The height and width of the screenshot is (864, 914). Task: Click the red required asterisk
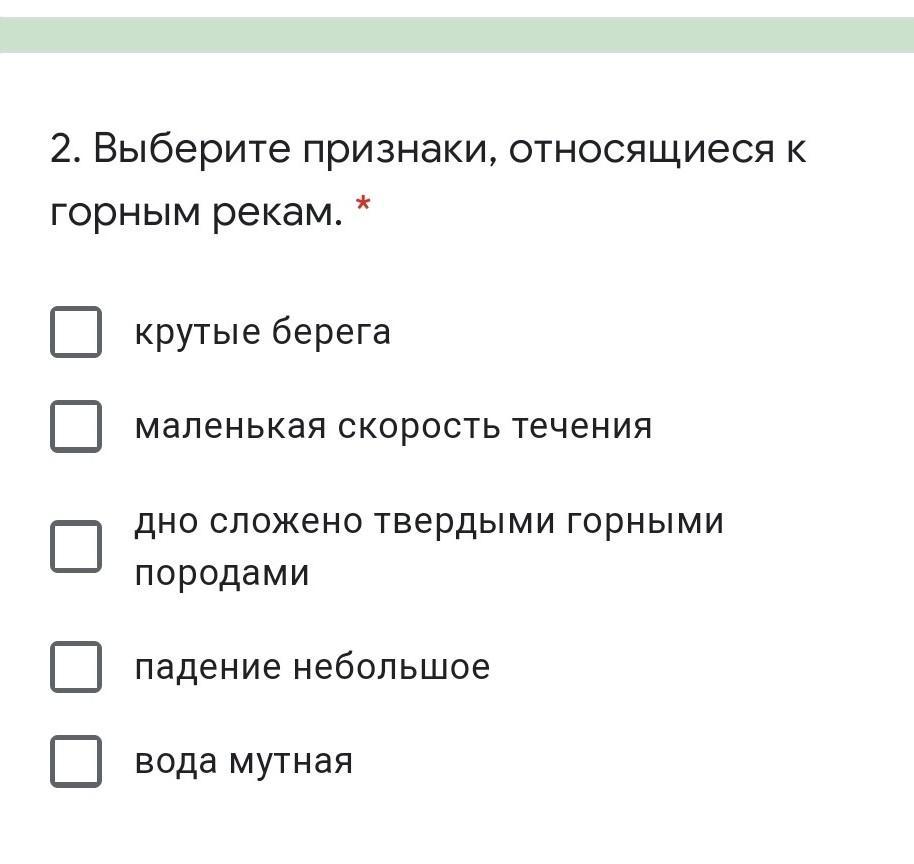(x=363, y=205)
